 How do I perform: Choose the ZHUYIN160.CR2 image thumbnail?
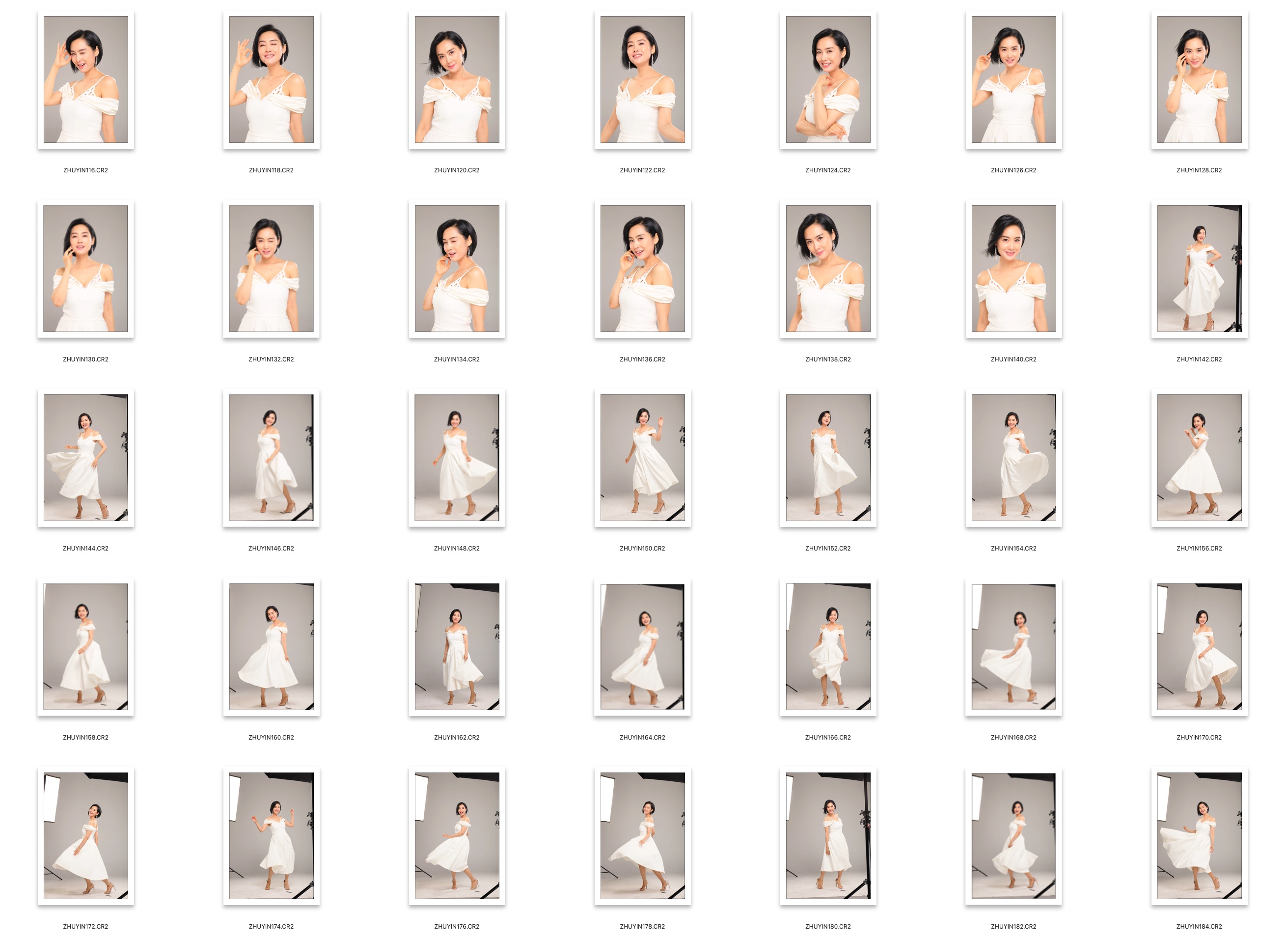click(272, 647)
